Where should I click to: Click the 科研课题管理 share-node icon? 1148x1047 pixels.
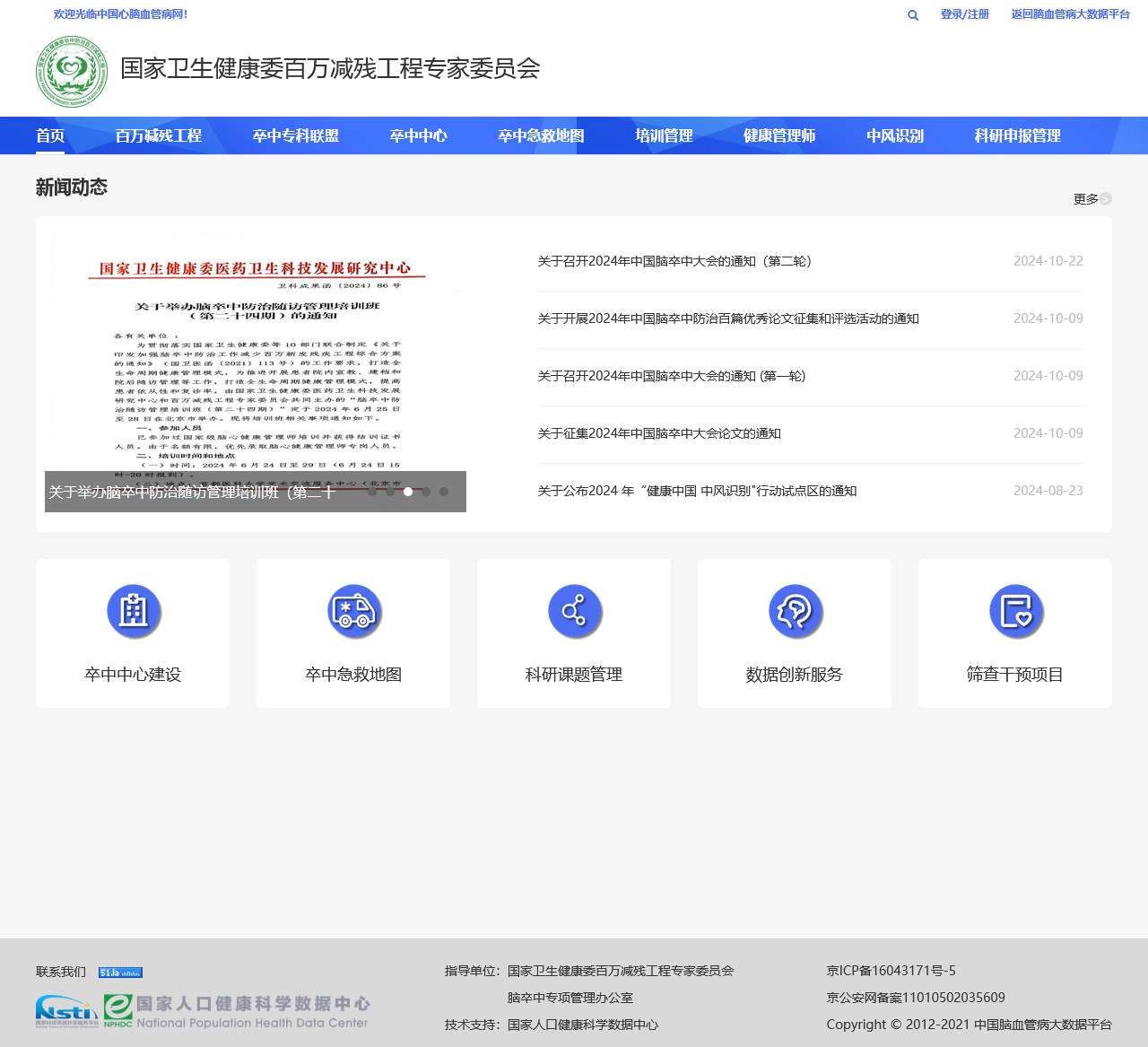pos(574,611)
